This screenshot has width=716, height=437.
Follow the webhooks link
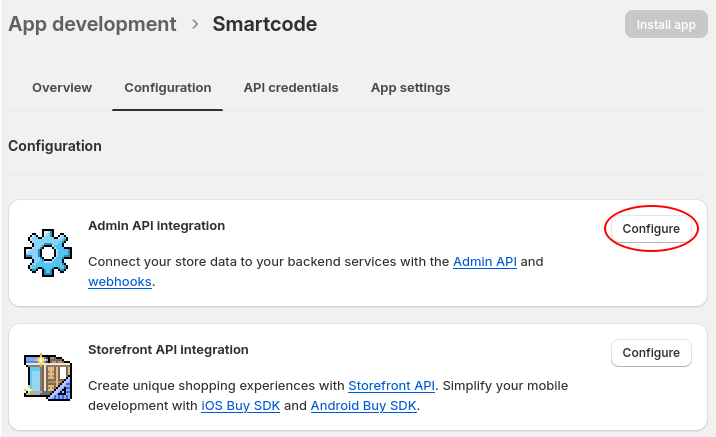120,282
